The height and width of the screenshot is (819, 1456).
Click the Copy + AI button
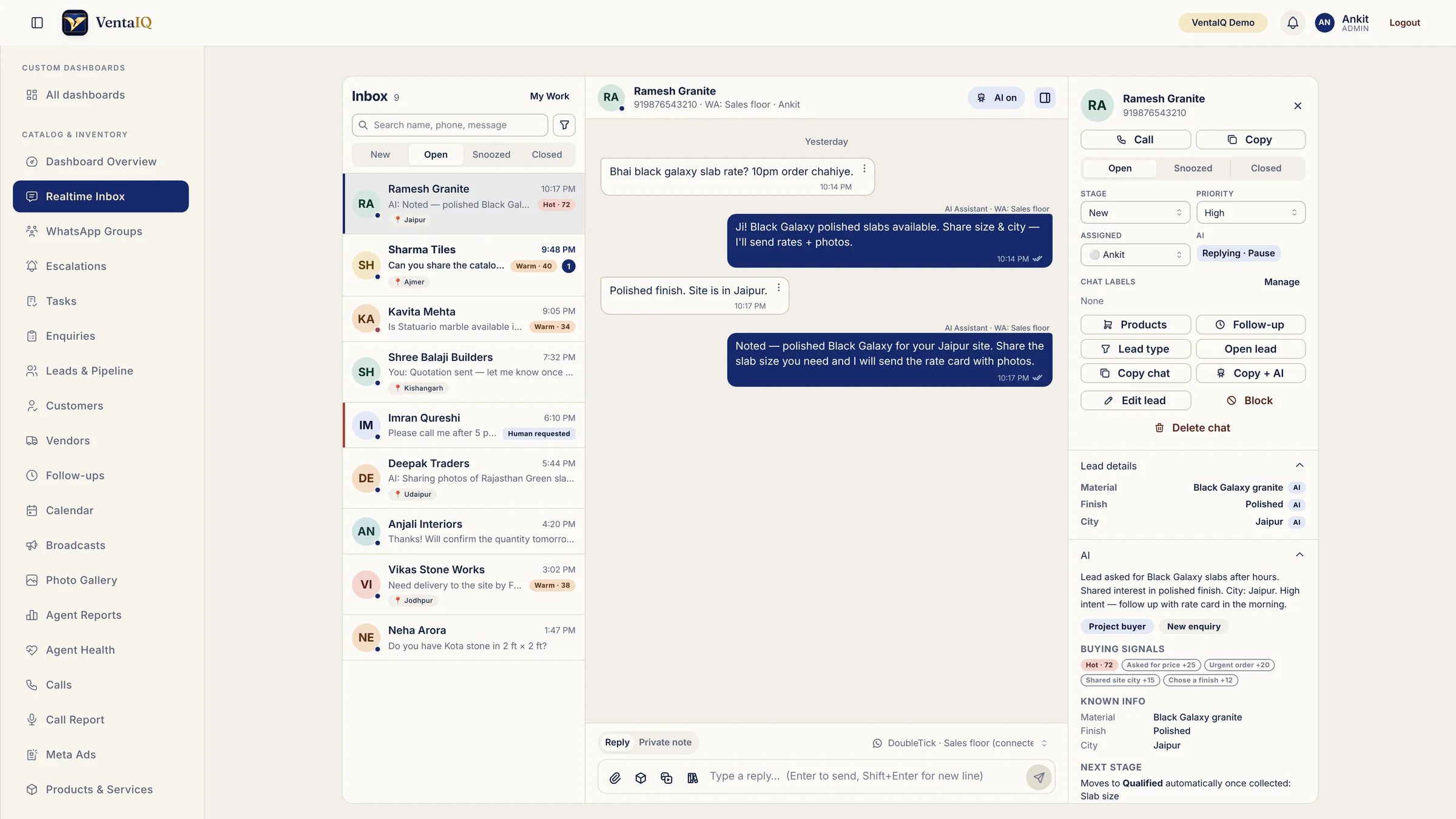pos(1251,373)
